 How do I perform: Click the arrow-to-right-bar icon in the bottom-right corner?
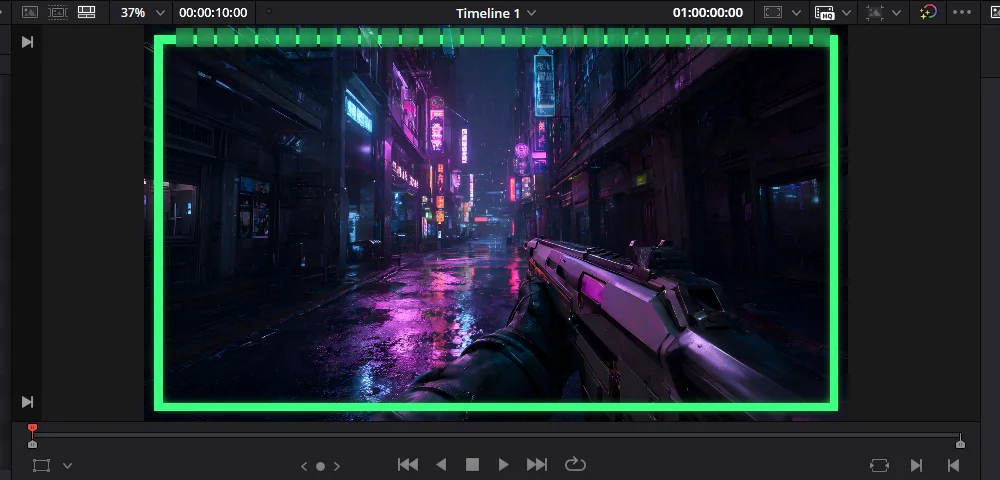pyautogui.click(x=916, y=465)
